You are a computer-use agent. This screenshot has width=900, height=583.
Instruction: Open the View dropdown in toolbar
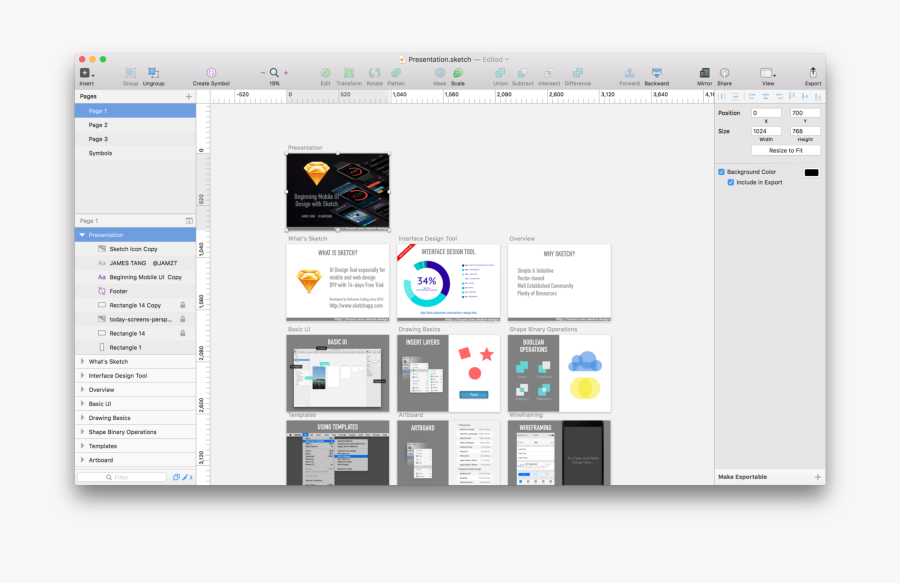tap(768, 73)
